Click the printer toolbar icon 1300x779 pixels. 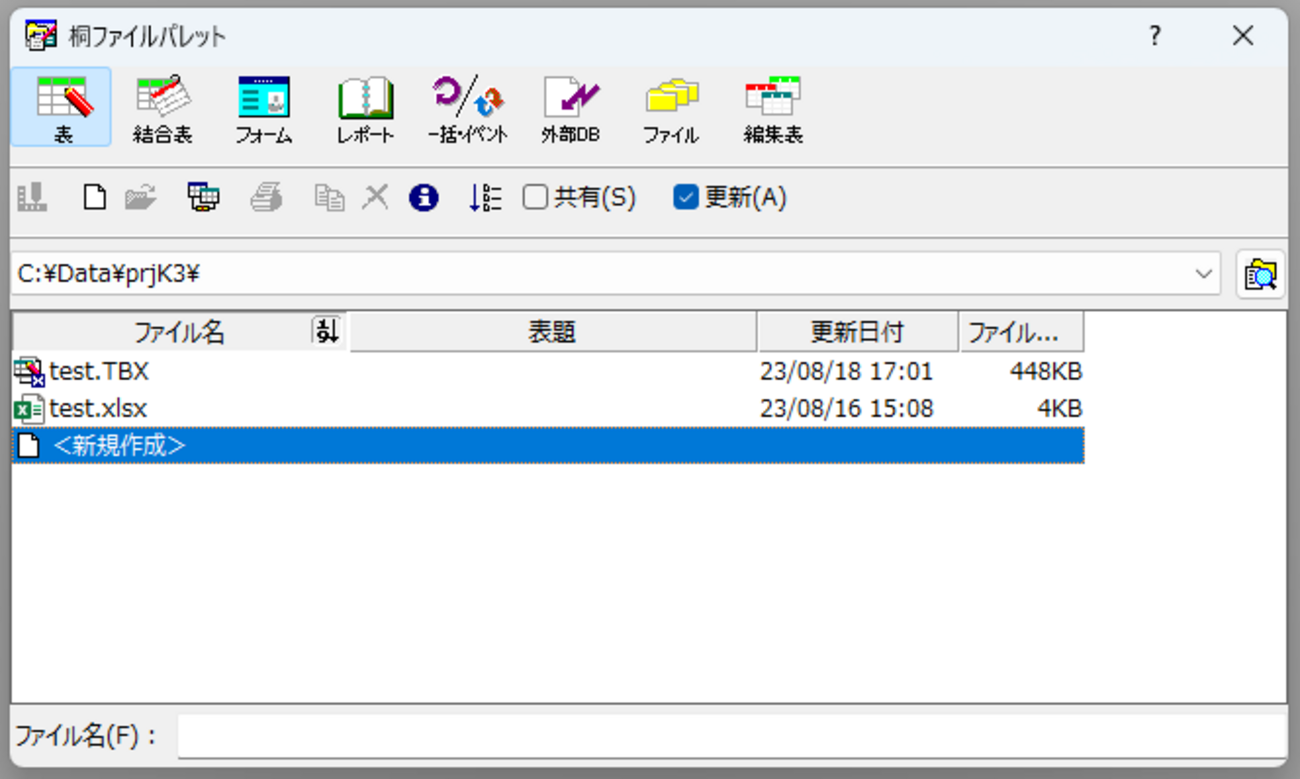pyautogui.click(x=266, y=198)
